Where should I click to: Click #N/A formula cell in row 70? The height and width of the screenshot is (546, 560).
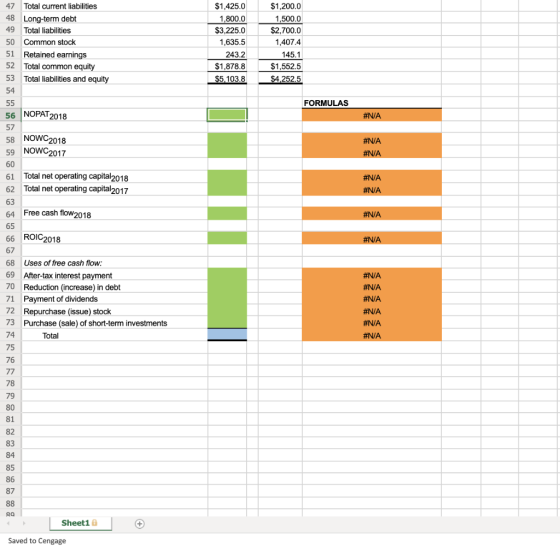(371, 287)
